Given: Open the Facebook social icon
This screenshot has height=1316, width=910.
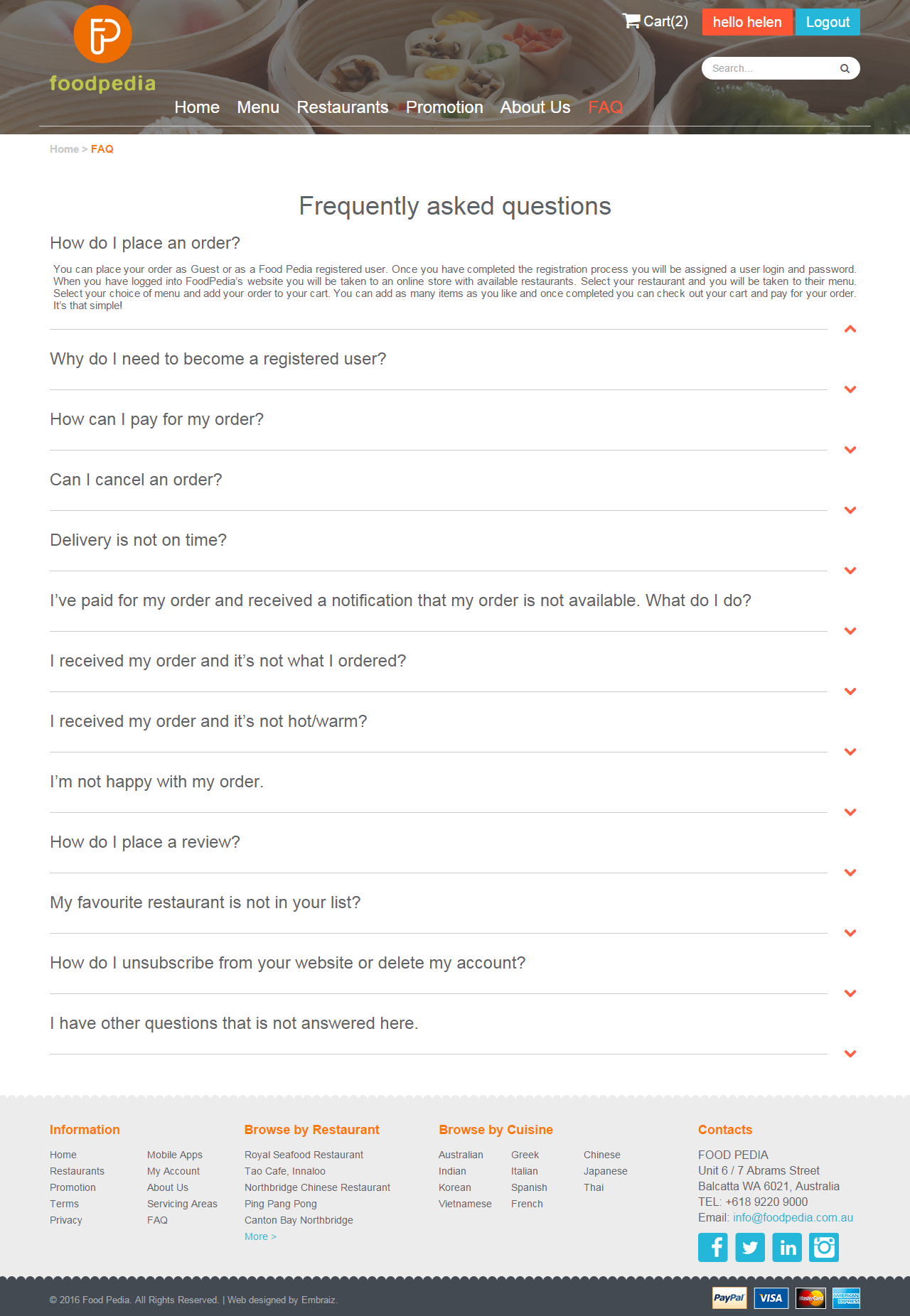Looking at the screenshot, I should [x=712, y=1247].
